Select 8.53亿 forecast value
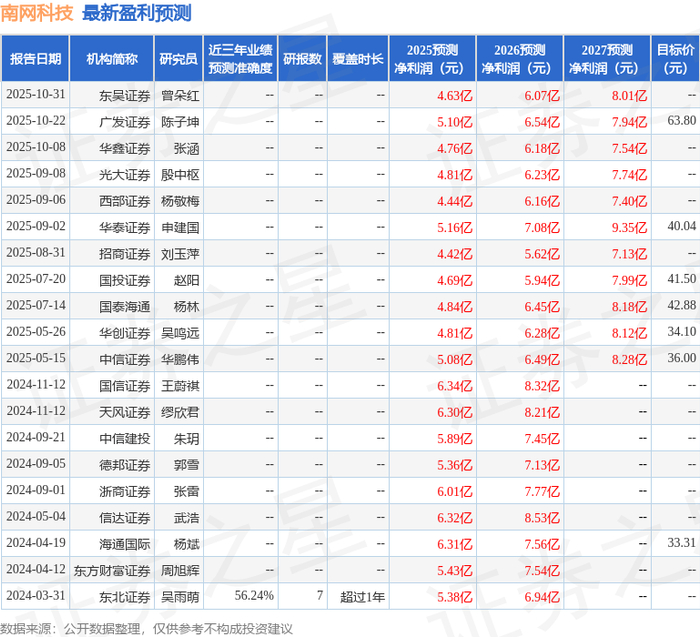 coord(542,517)
